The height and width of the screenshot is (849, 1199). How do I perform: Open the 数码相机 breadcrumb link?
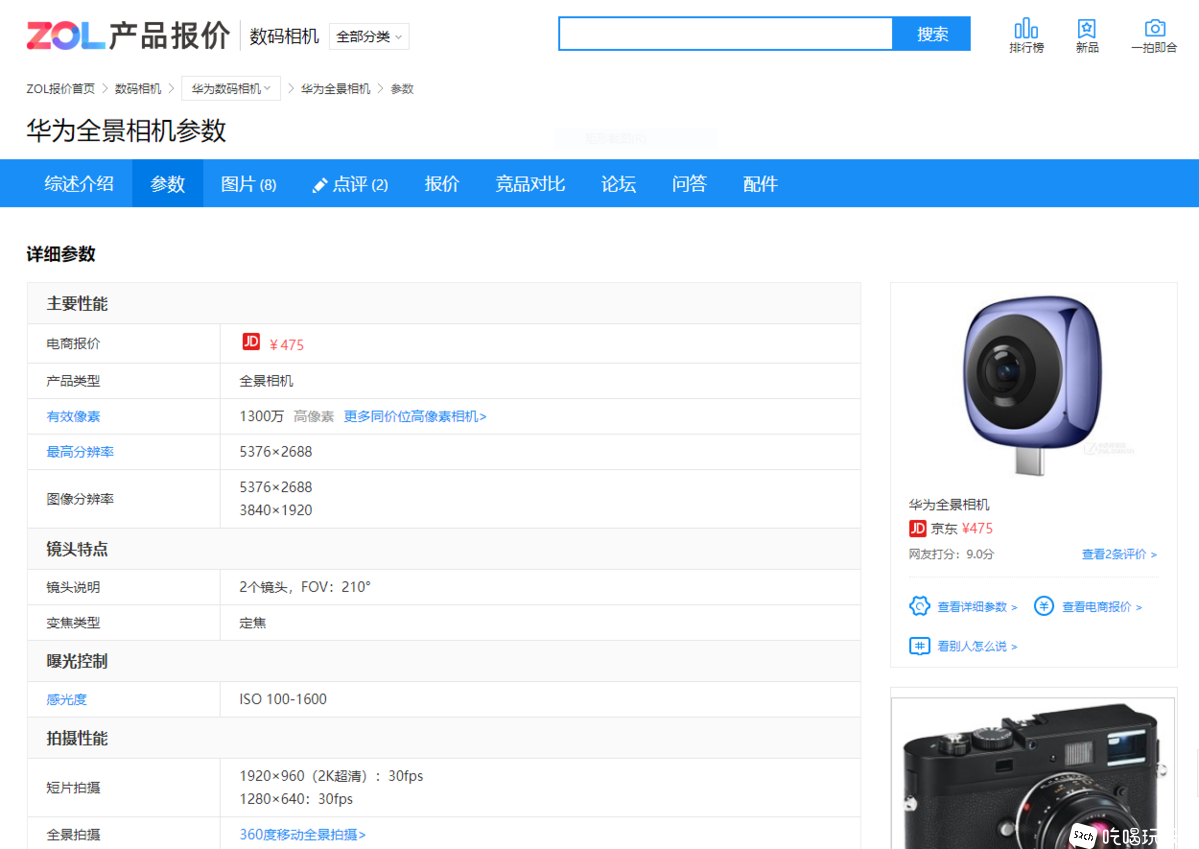pyautogui.click(x=138, y=89)
